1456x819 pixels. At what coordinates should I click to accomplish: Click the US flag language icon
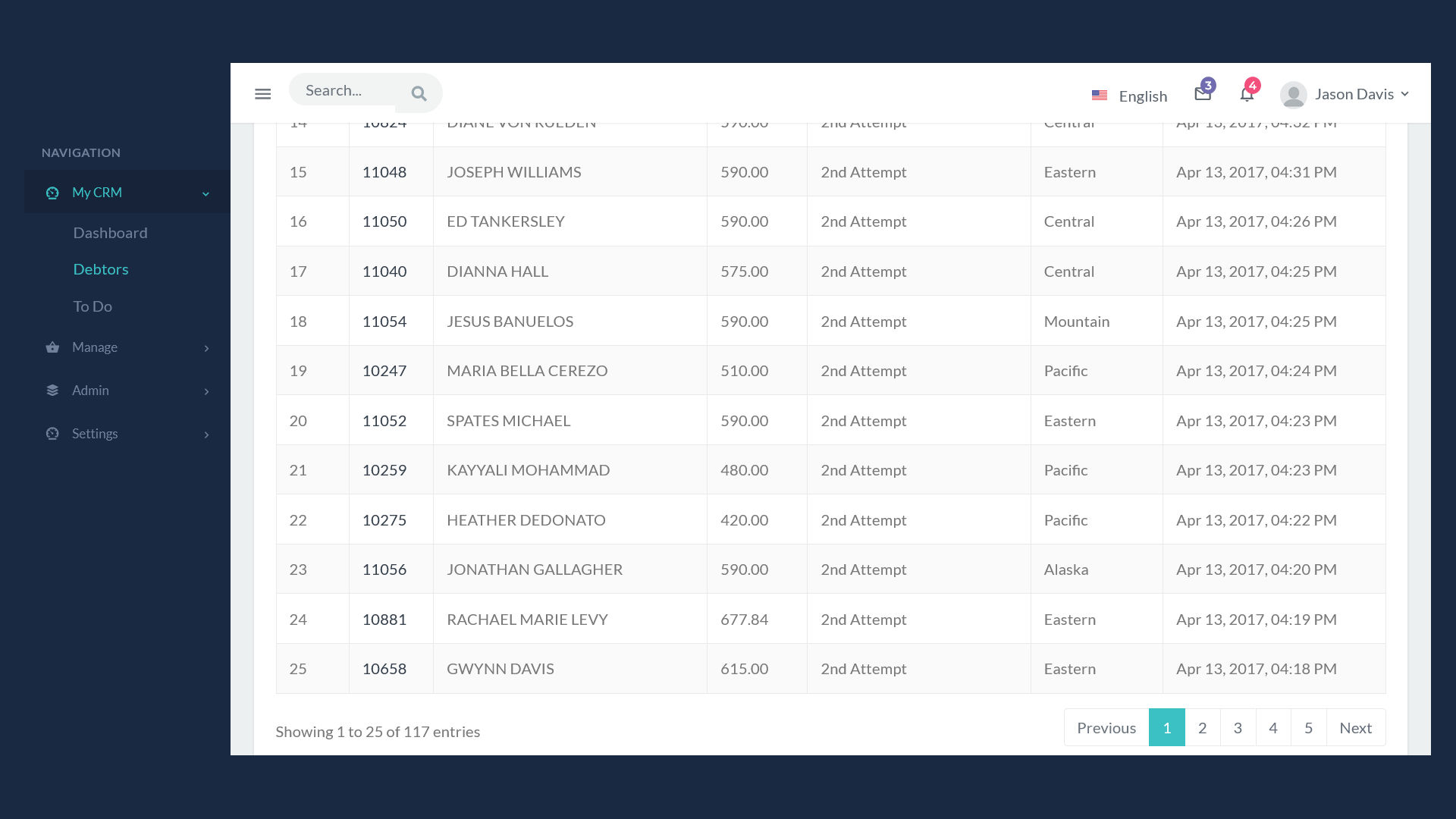[1099, 96]
